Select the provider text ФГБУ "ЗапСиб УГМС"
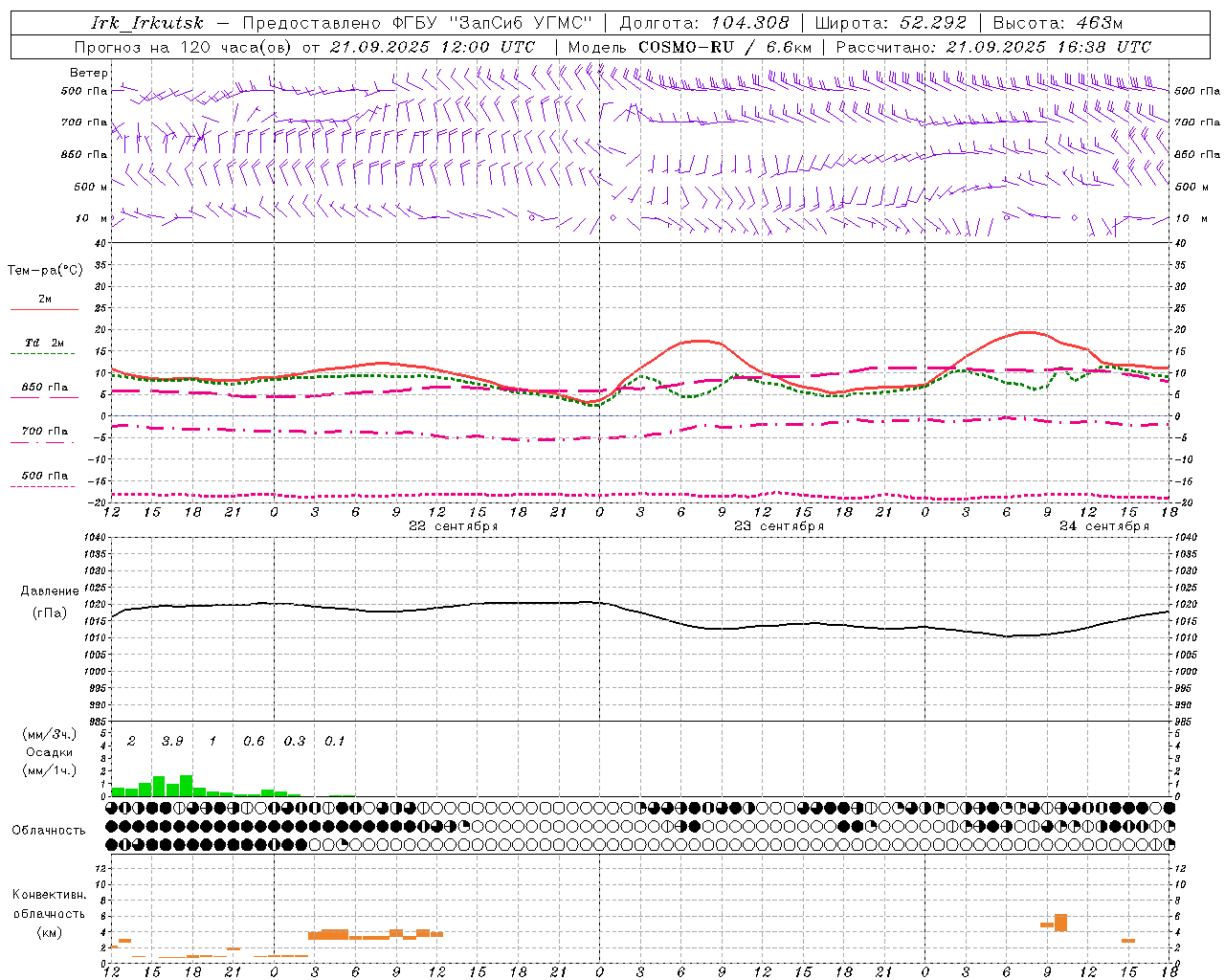The width and height of the screenshot is (1225, 980). 492,23
